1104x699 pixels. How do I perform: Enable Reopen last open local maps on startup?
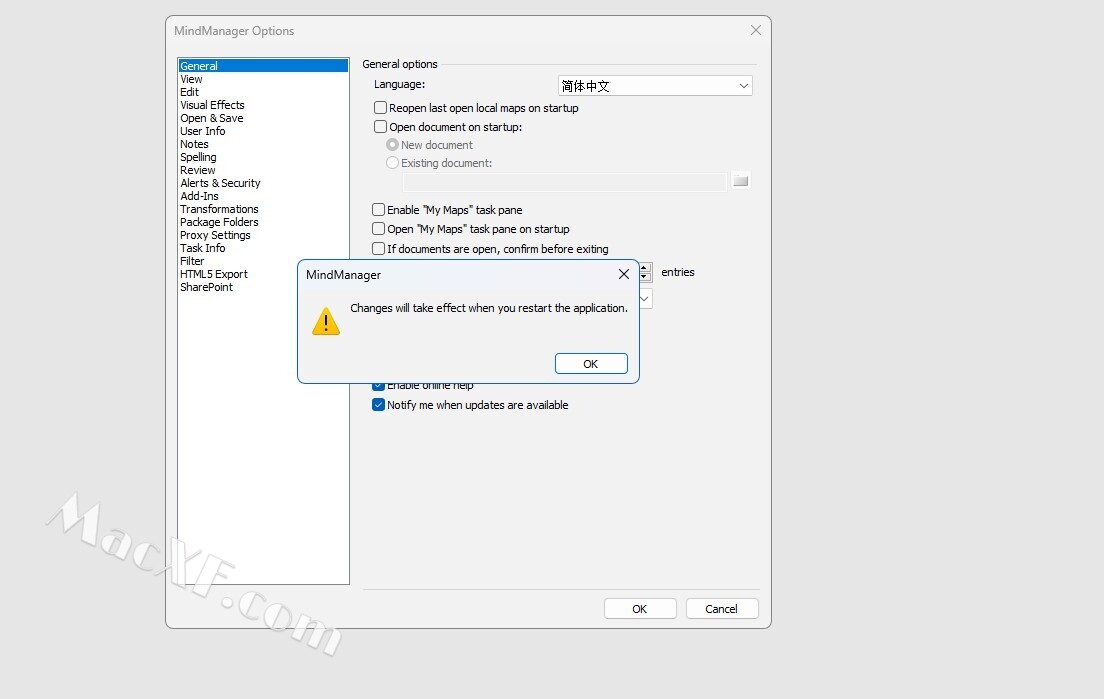click(380, 108)
